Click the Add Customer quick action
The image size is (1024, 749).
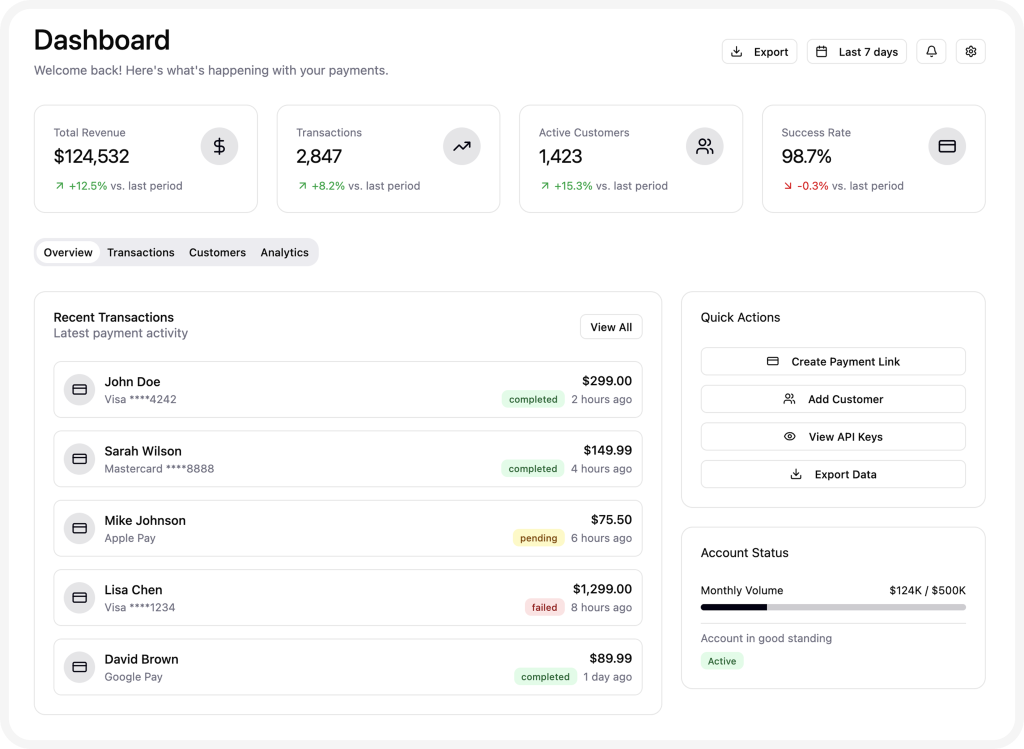[x=833, y=399]
